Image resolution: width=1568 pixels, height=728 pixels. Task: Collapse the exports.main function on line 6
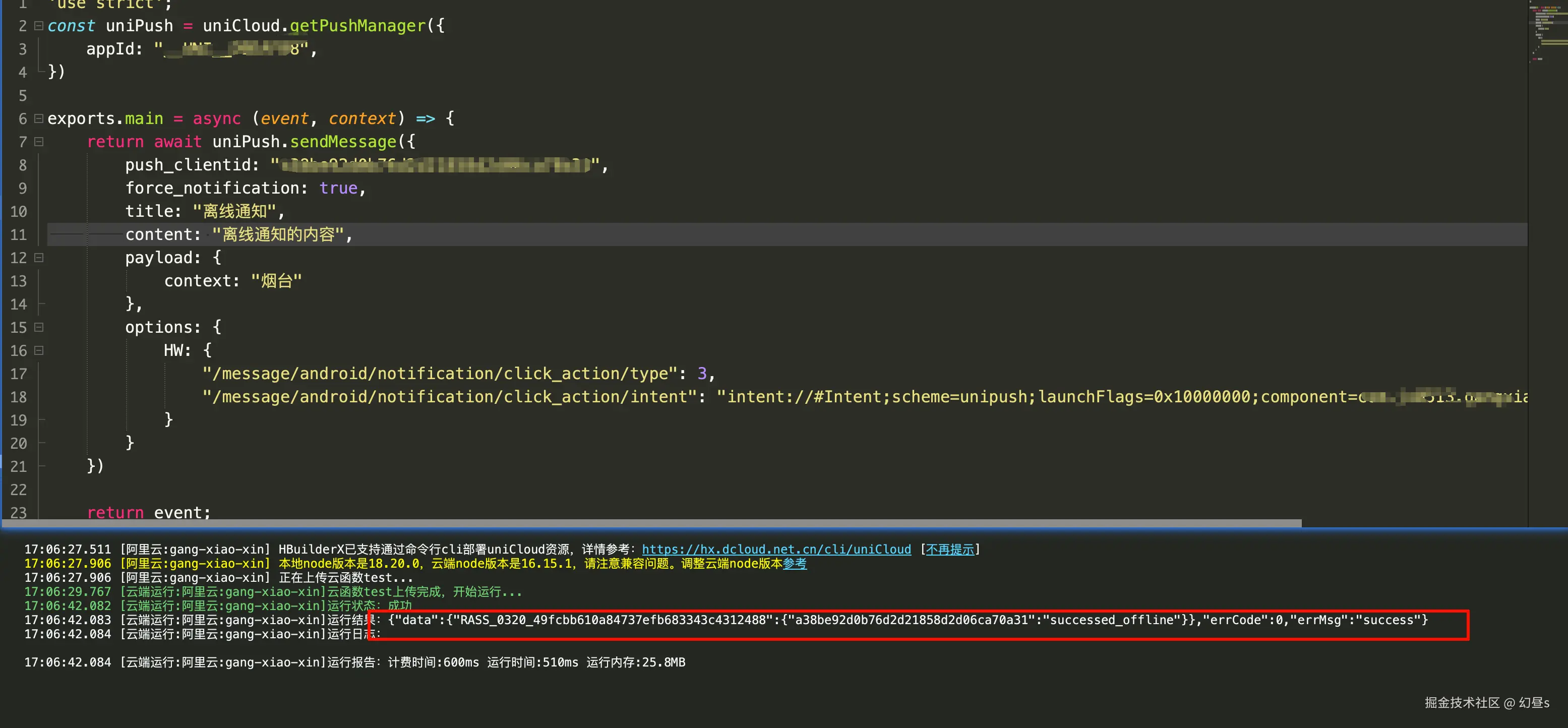pyautogui.click(x=38, y=118)
